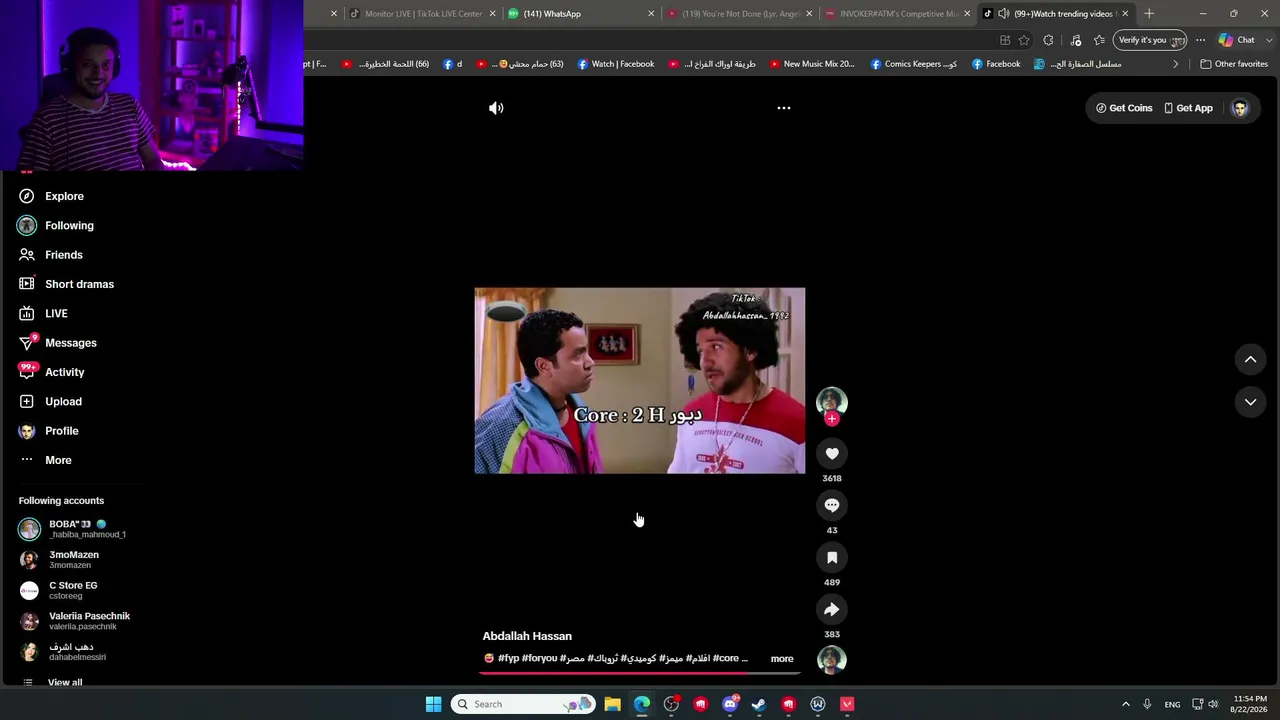
Task: Open Edge settings and more ellipsis
Action: tap(1200, 40)
